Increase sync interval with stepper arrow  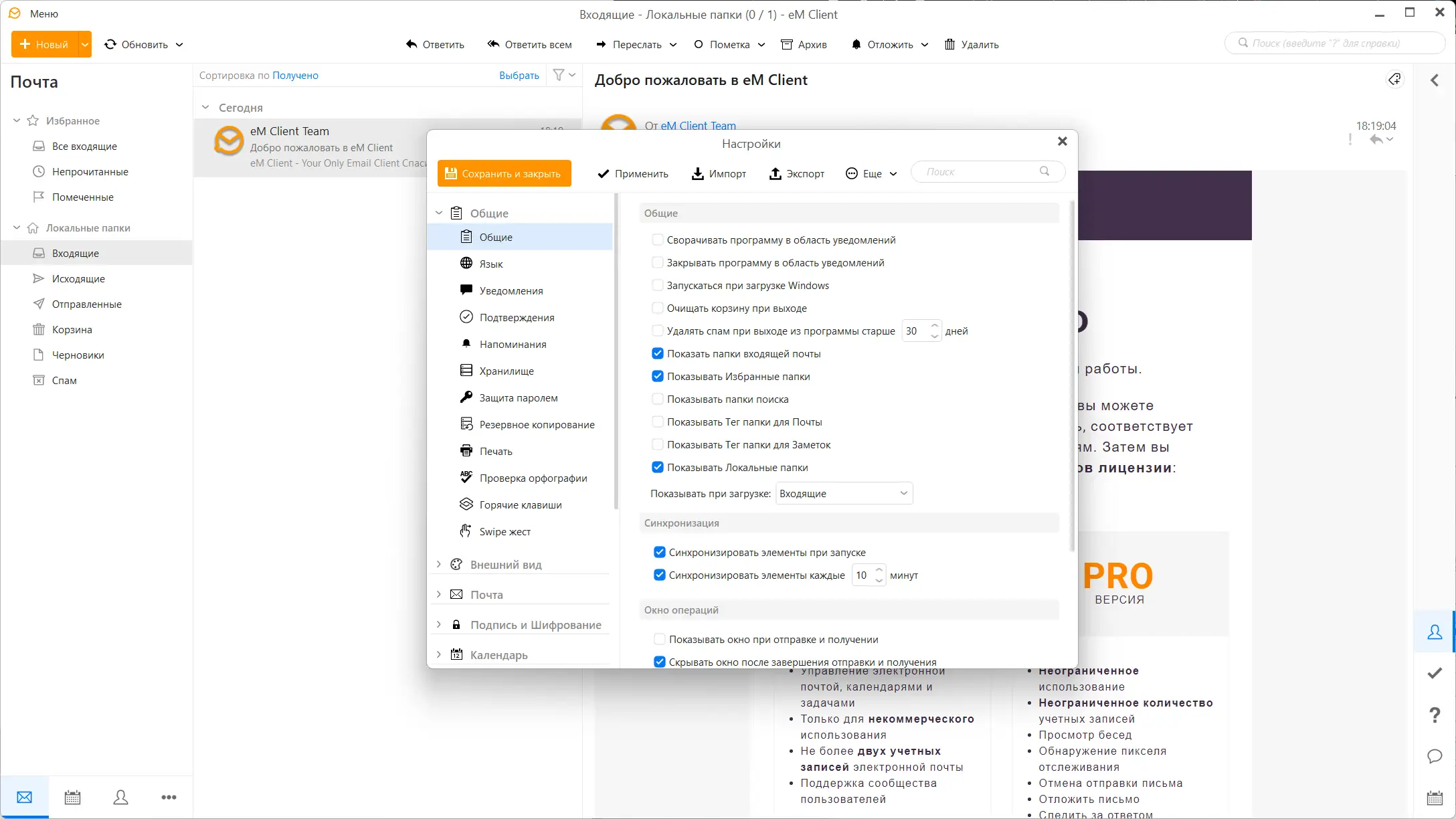[879, 571]
